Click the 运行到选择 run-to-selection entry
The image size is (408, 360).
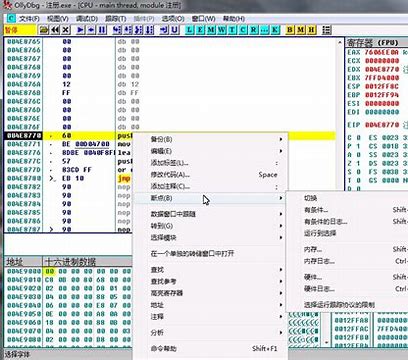click(x=320, y=233)
